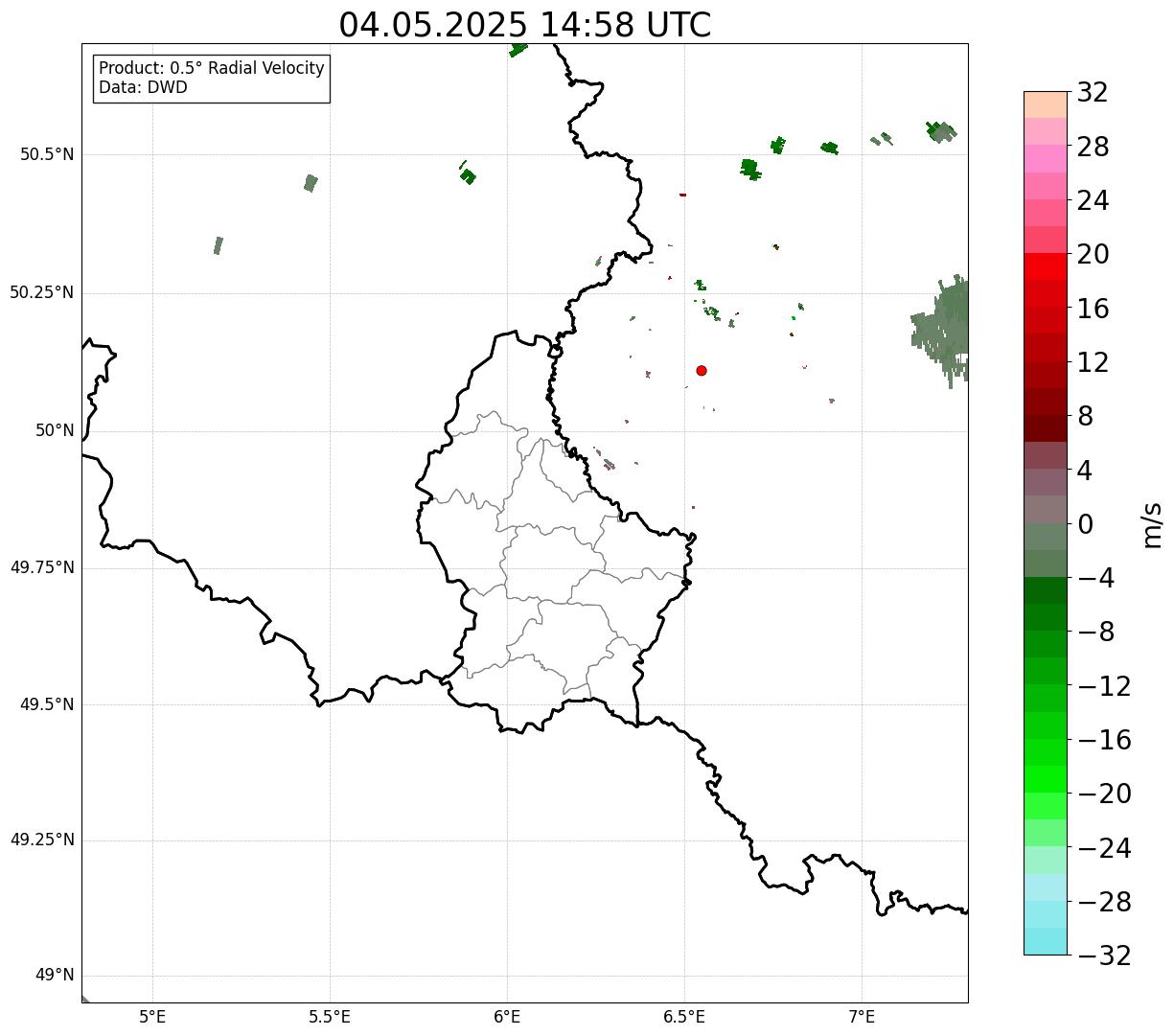Screen dimensions: 1174x1036
Task: Select the −4 colorbar tick value
Action: click(x=1095, y=578)
